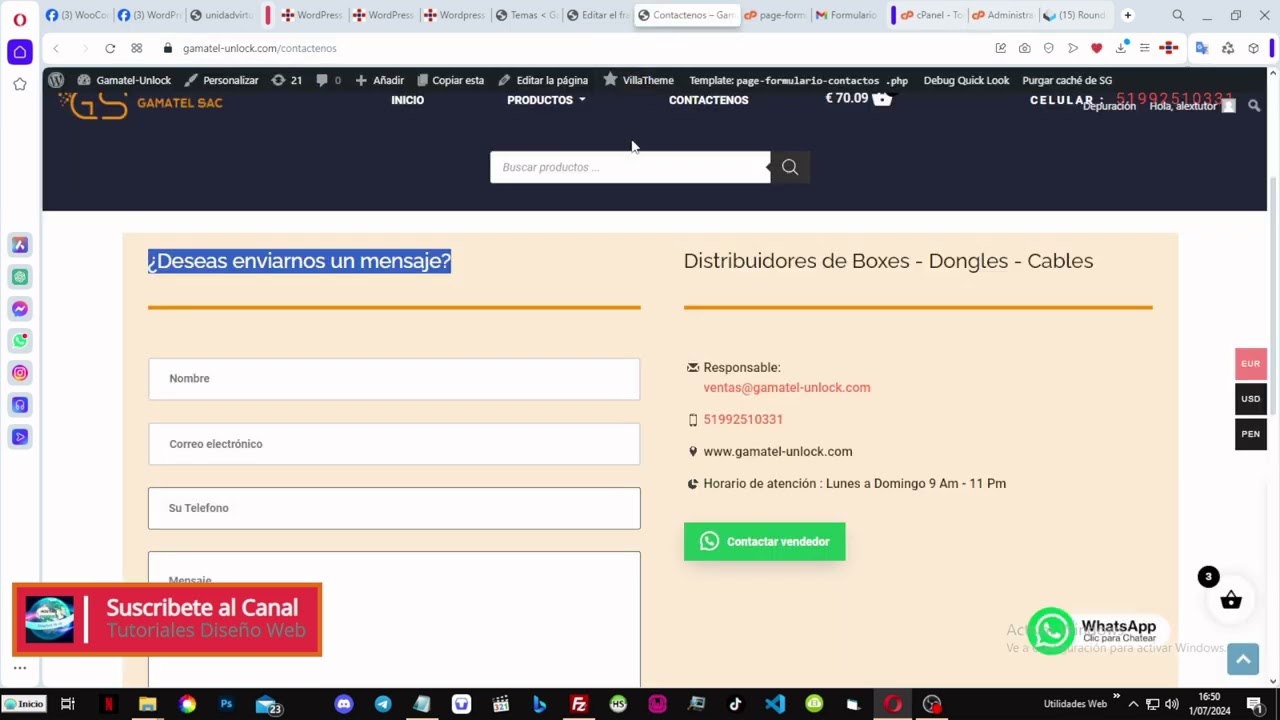Image resolution: width=1280 pixels, height=720 pixels.
Task: Switch currency to EUR
Action: click(x=1250, y=364)
